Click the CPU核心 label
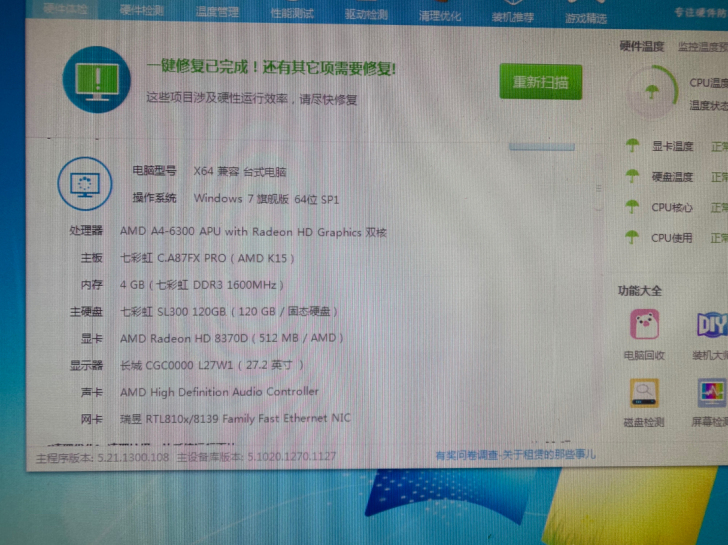This screenshot has height=545, width=728. pyautogui.click(x=672, y=208)
